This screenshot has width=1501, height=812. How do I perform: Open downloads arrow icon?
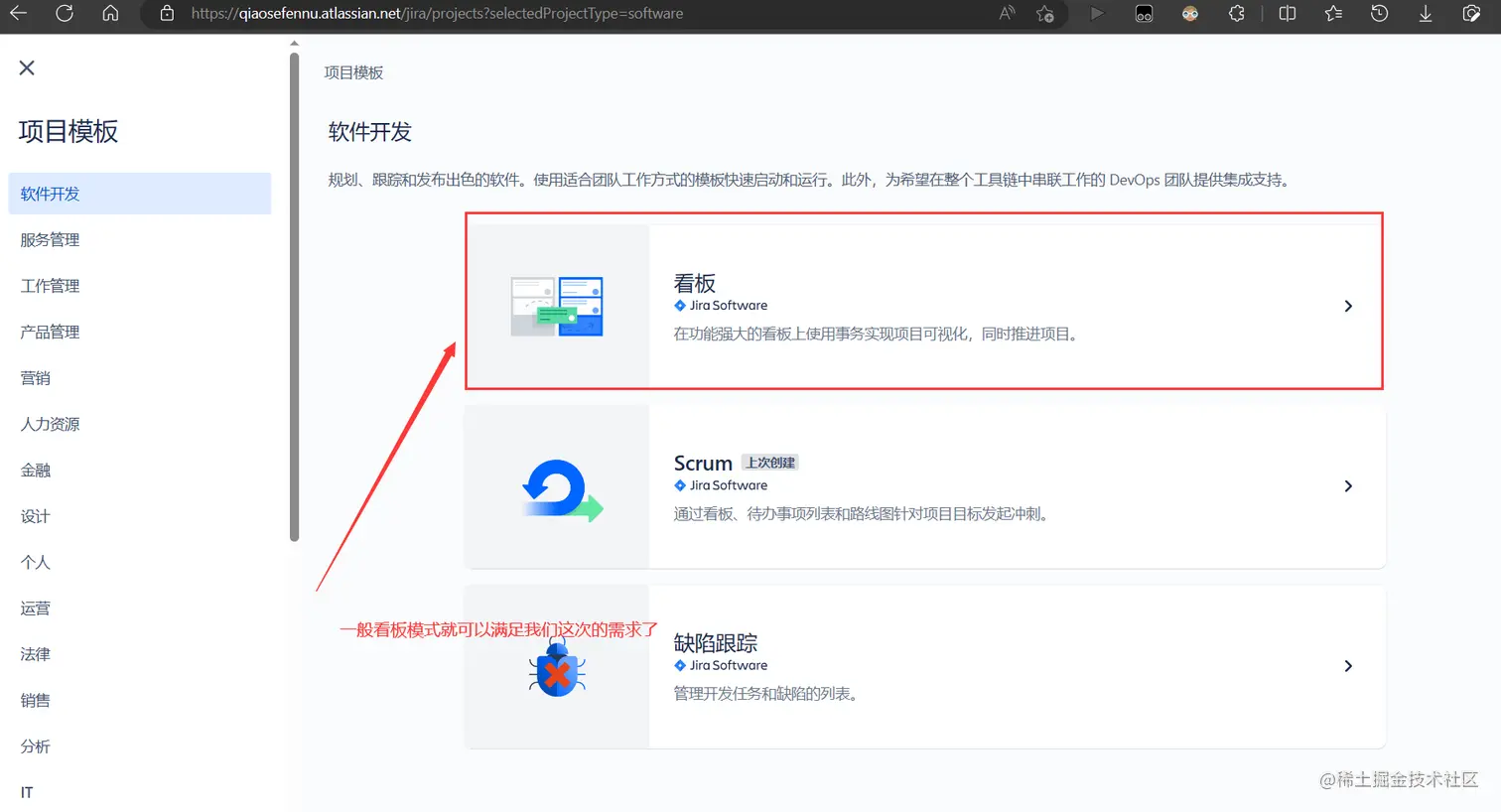[x=1426, y=13]
